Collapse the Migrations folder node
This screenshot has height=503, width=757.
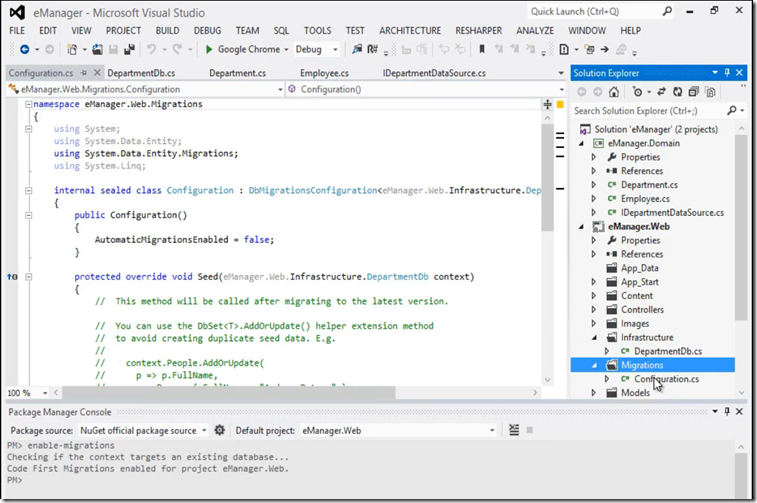[594, 365]
